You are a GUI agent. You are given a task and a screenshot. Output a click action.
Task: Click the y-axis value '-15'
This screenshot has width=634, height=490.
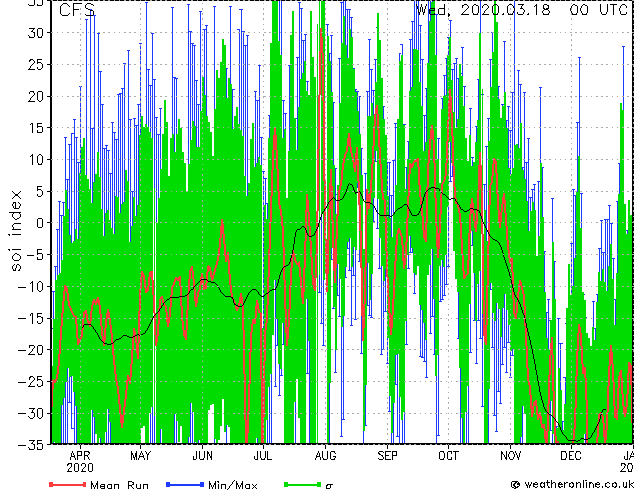[x=32, y=318]
